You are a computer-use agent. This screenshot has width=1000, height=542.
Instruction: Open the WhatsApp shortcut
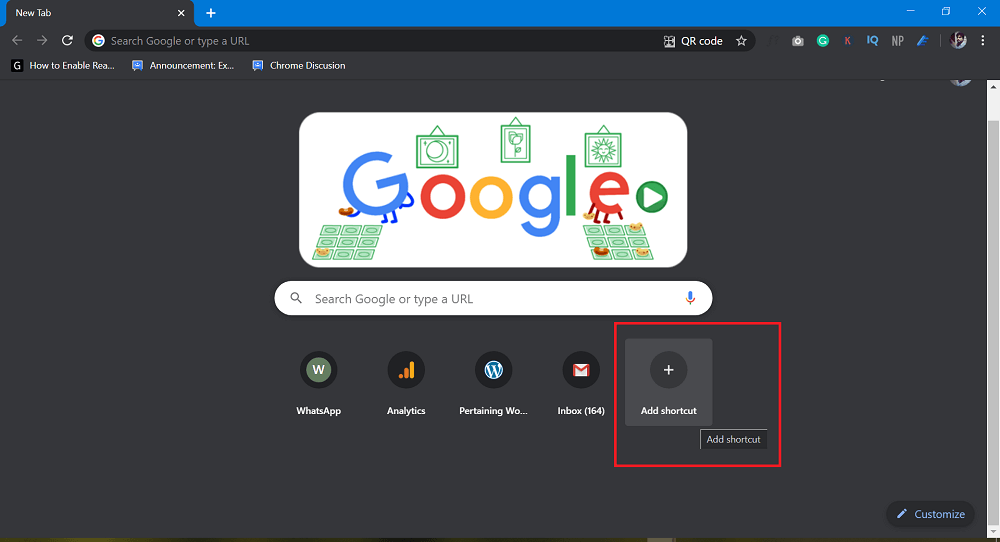(x=318, y=383)
